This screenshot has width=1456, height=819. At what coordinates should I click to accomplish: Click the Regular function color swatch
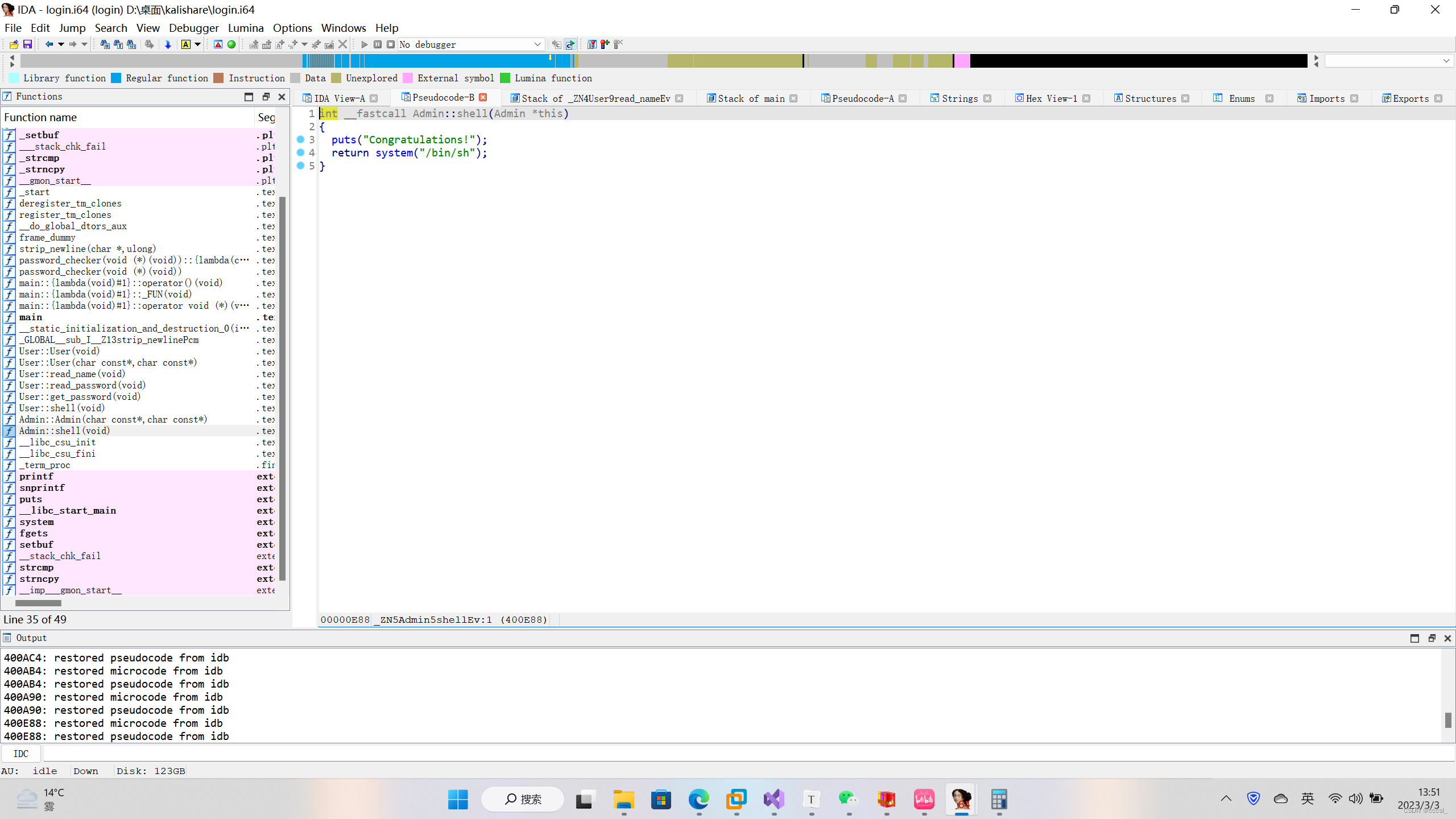(x=116, y=78)
